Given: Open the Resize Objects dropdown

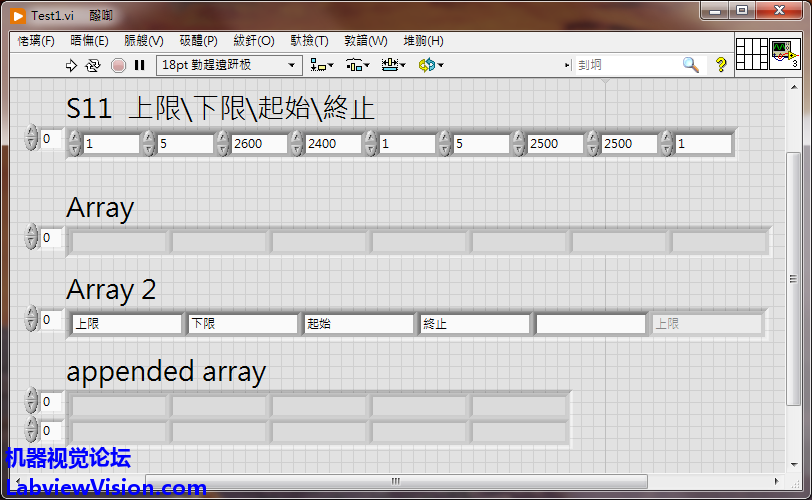Looking at the screenshot, I should click(393, 65).
